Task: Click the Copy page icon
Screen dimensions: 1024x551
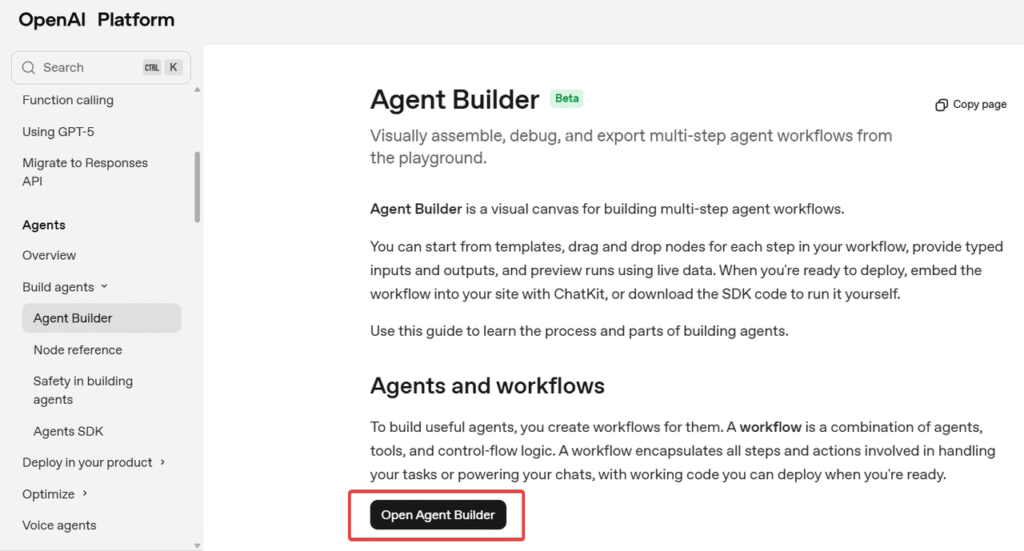Action: pos(941,105)
